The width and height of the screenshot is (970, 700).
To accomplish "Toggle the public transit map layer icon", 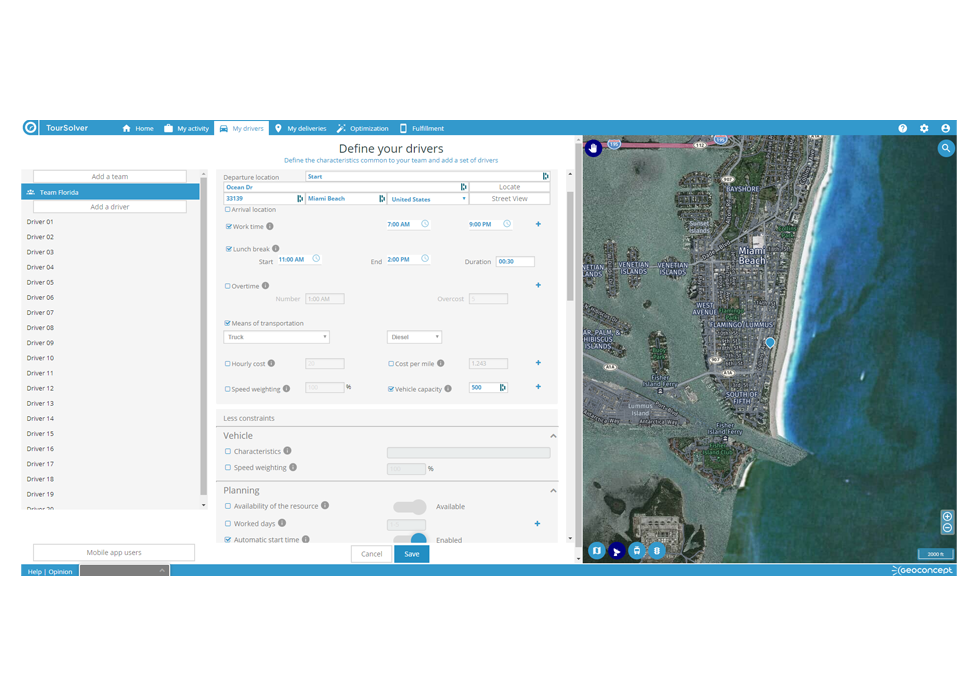I will [x=637, y=550].
